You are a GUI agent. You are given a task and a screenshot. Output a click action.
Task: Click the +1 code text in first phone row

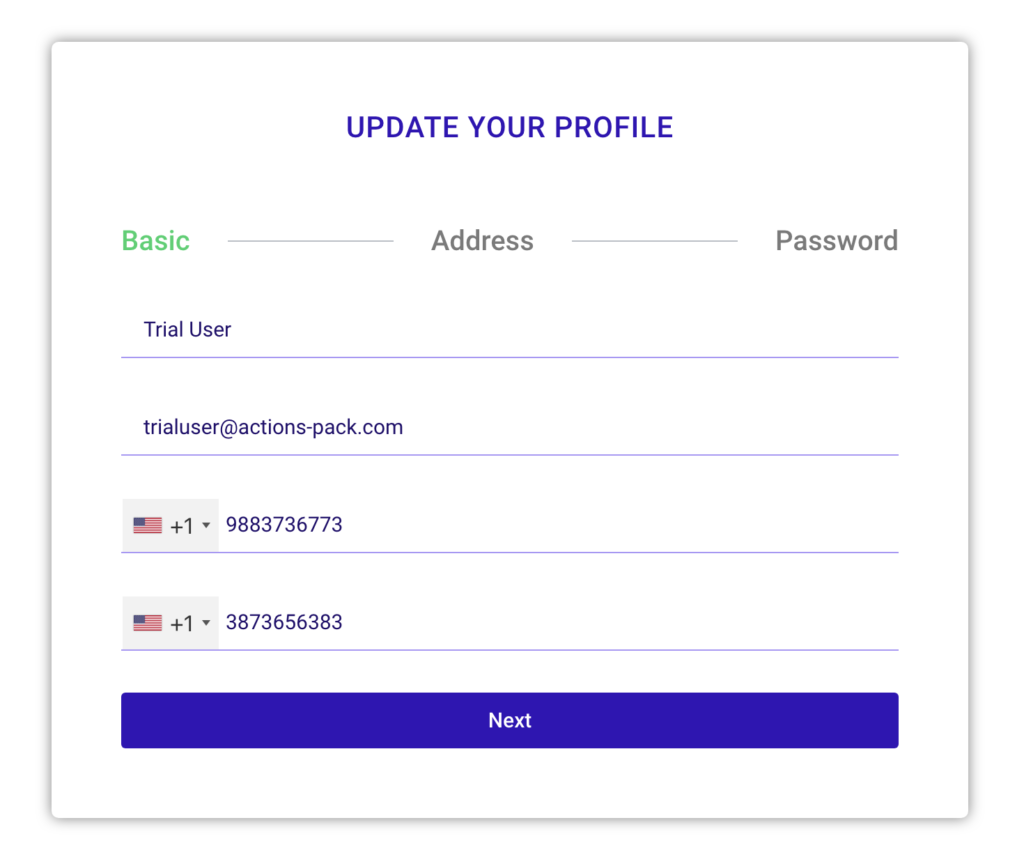point(182,526)
